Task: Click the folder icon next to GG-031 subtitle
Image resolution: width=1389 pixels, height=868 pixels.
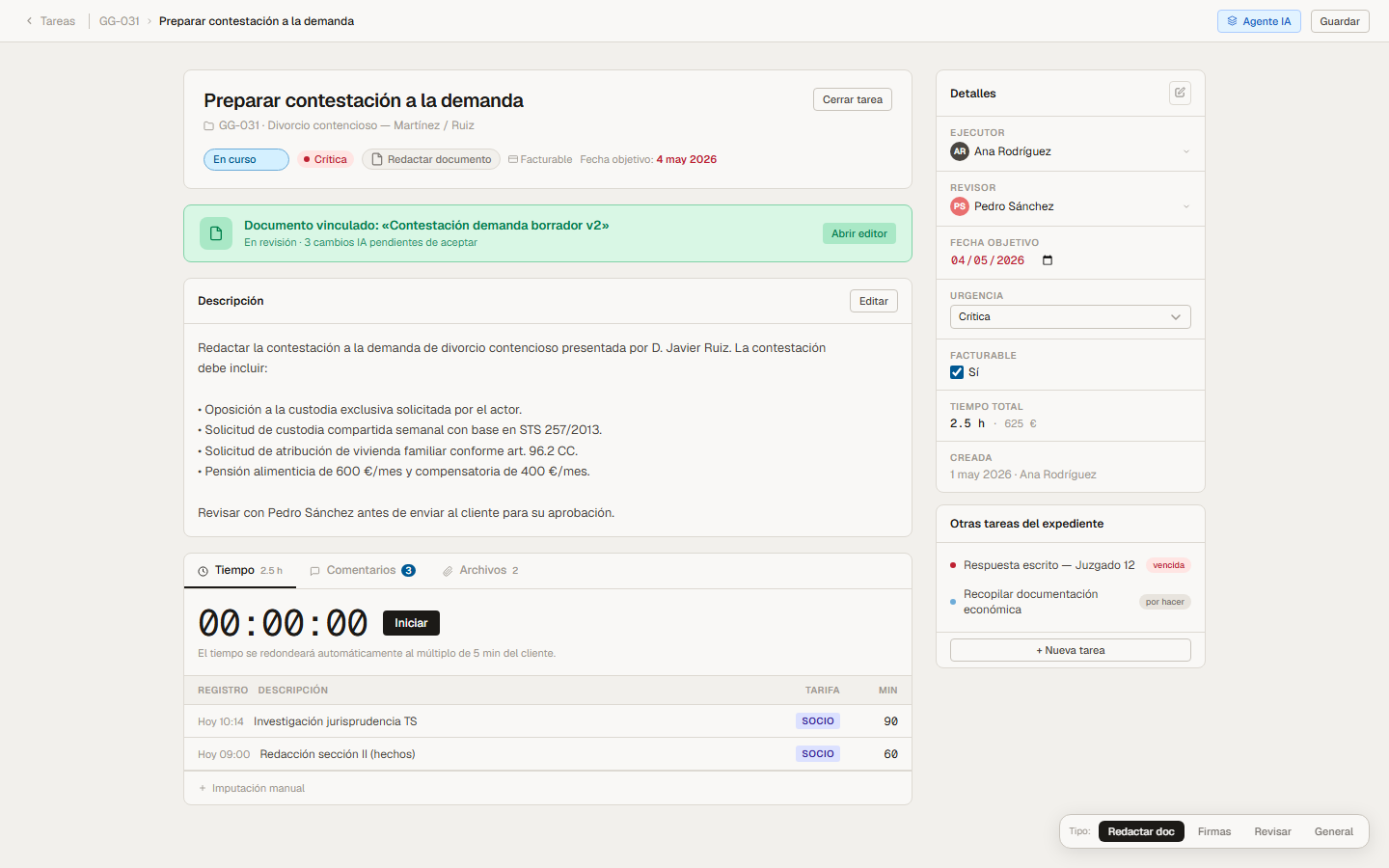Action: click(x=208, y=125)
